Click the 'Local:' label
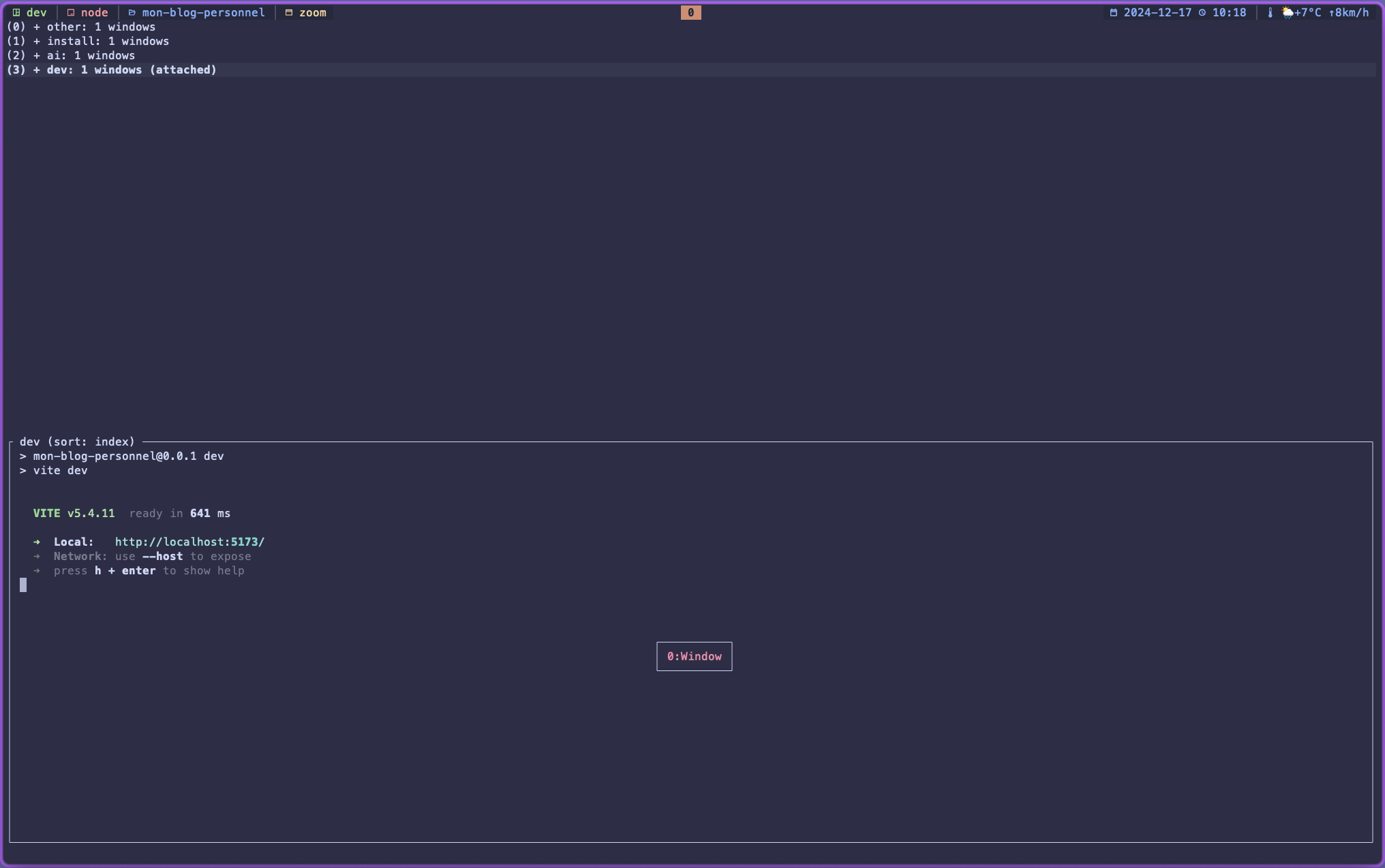The width and height of the screenshot is (1385, 868). click(74, 542)
